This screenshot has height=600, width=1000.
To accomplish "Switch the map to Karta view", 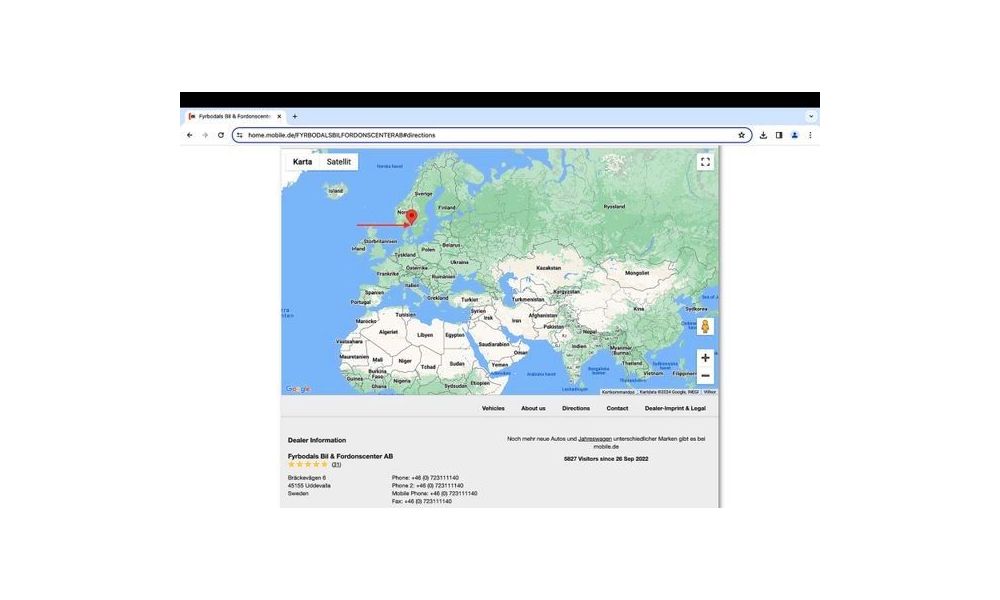I will [302, 161].
